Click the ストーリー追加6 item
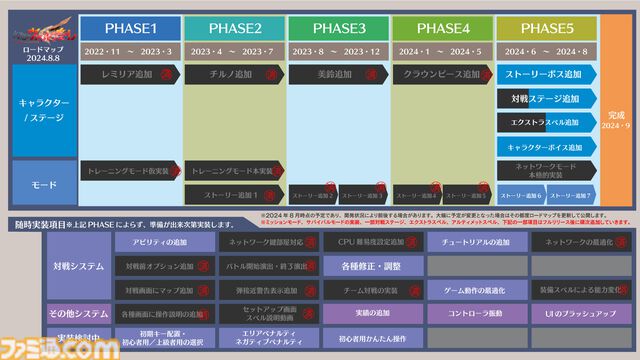Viewport: 640px width, 360px height. tap(521, 196)
